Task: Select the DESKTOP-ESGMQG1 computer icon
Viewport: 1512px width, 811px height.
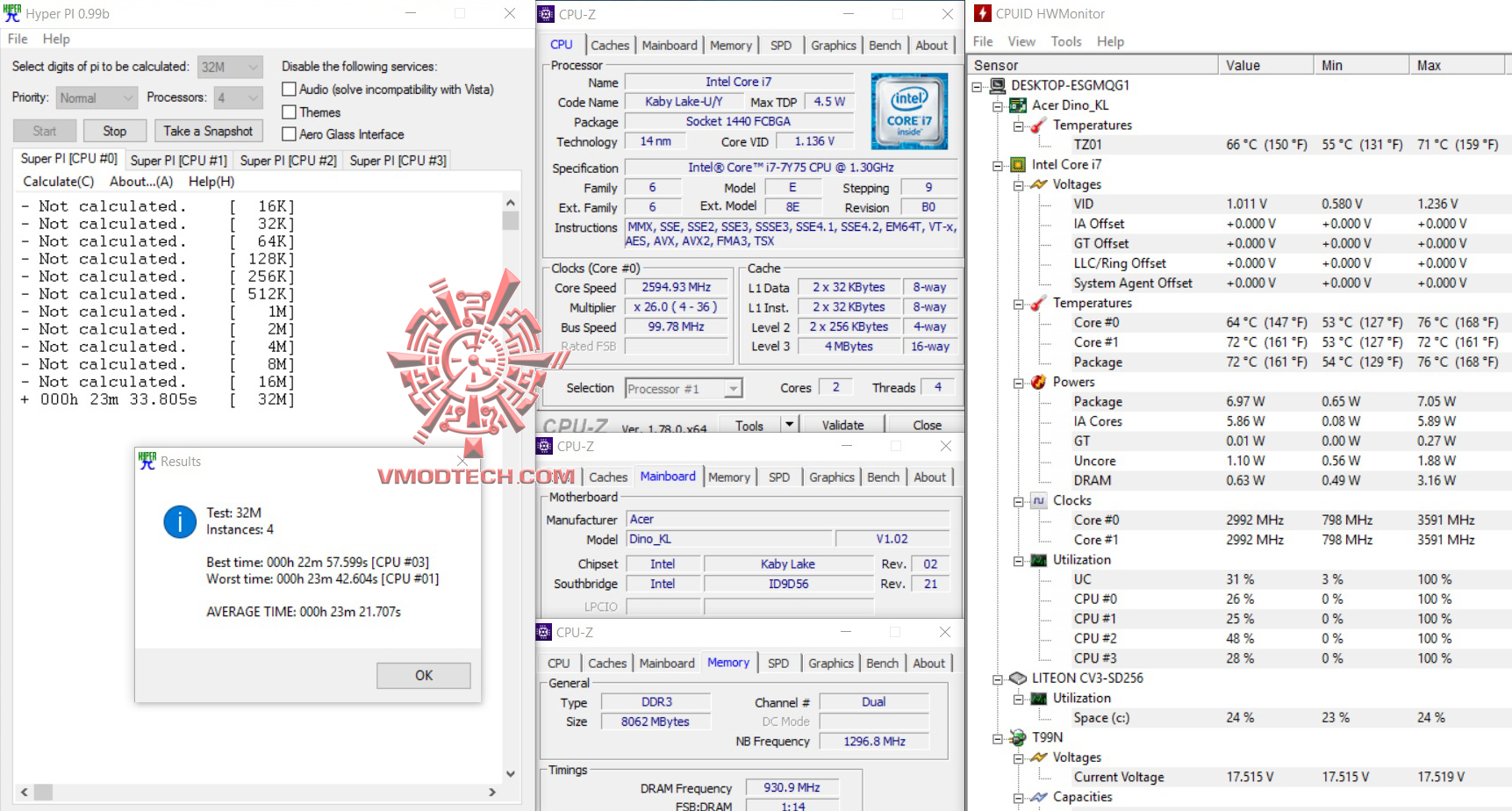Action: point(997,85)
